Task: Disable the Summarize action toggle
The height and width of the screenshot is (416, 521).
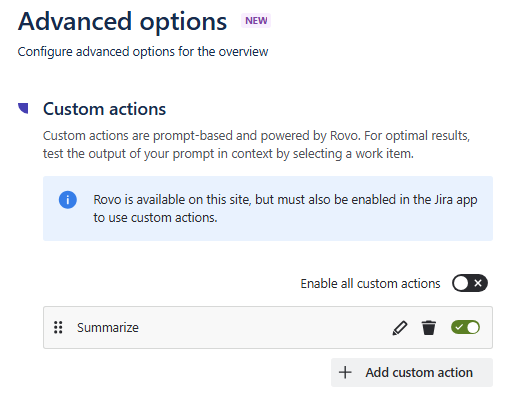Action: pos(465,327)
